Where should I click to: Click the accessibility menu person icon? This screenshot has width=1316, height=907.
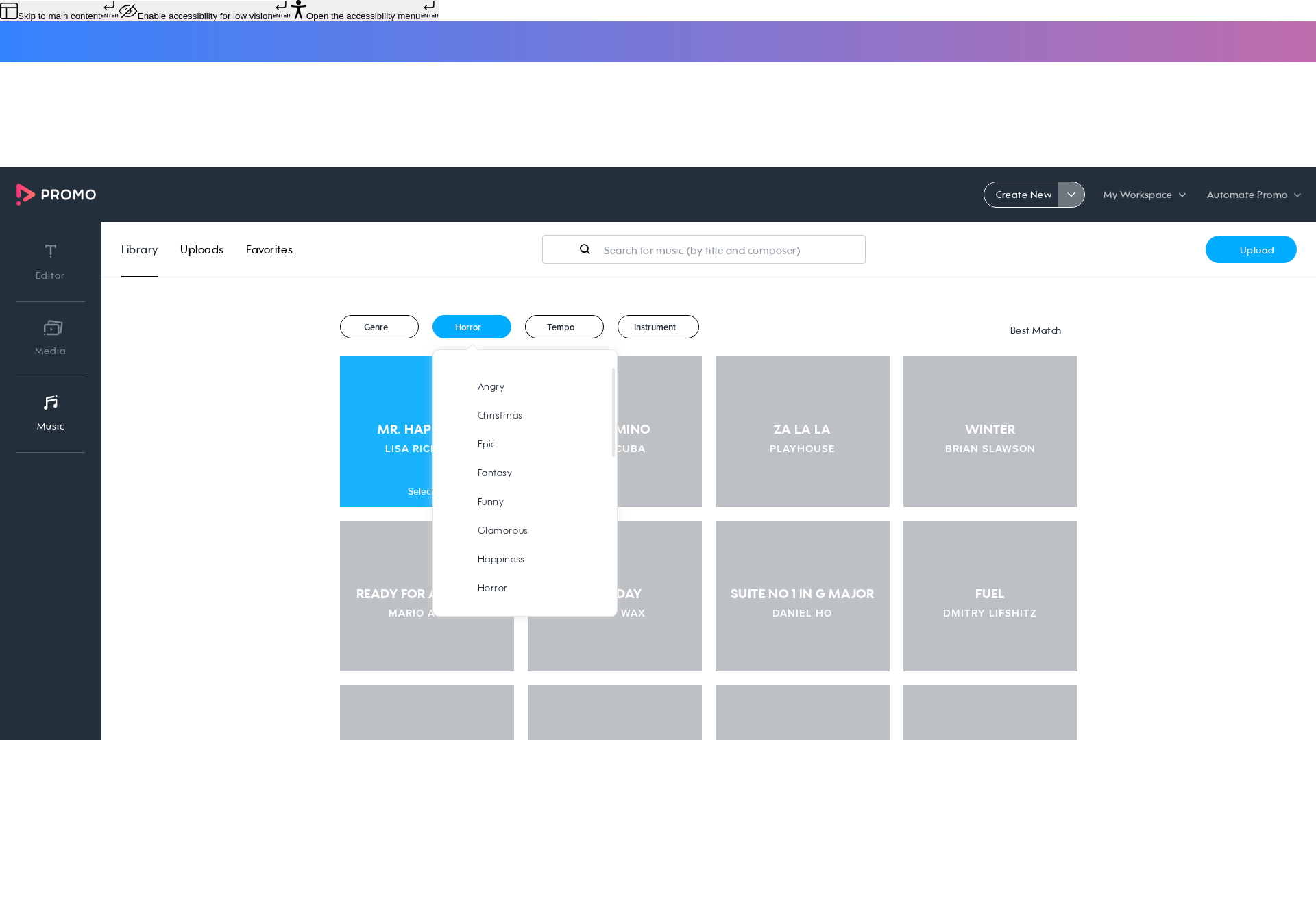298,10
